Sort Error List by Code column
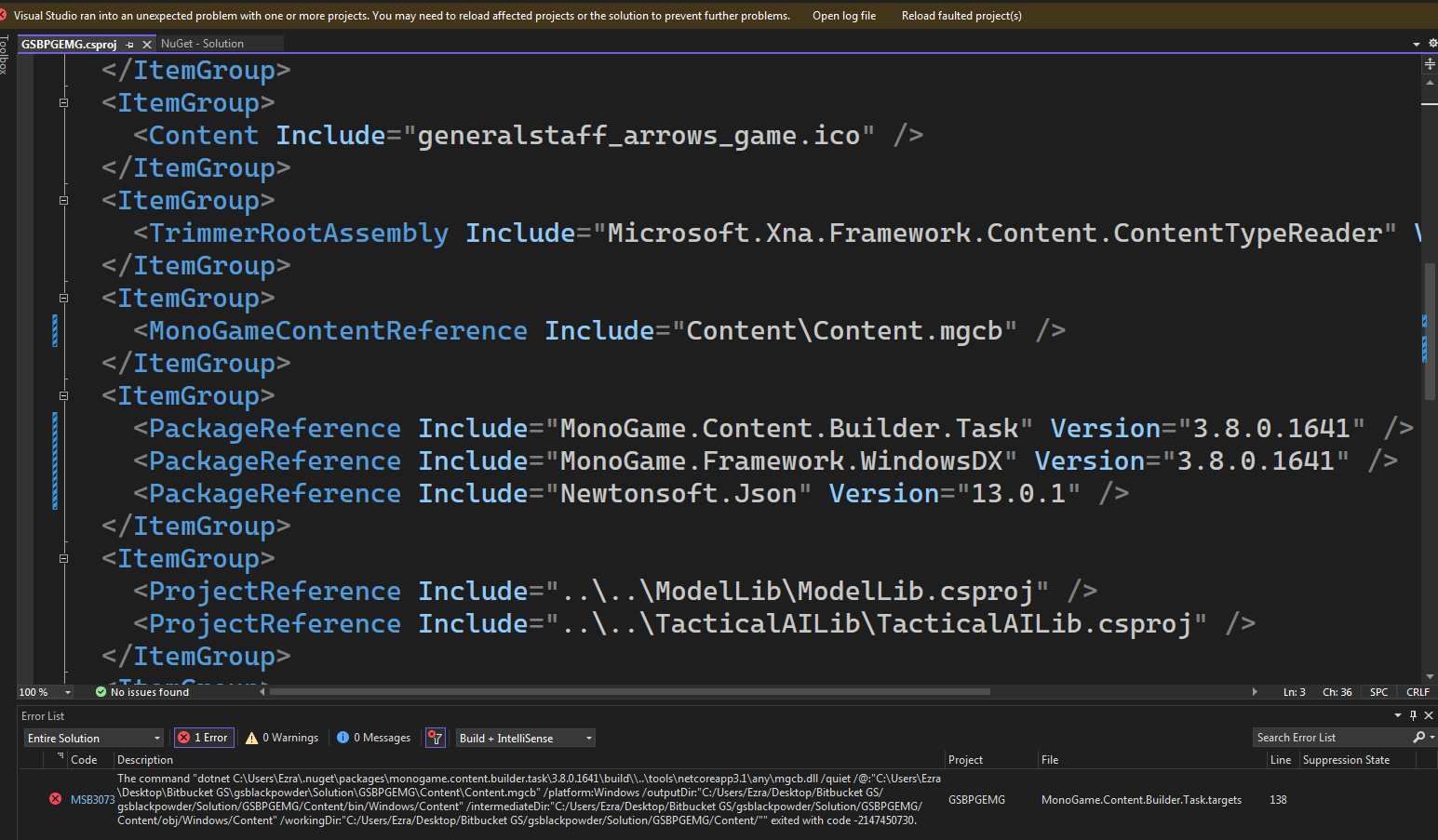The height and width of the screenshot is (840, 1438). (90, 760)
